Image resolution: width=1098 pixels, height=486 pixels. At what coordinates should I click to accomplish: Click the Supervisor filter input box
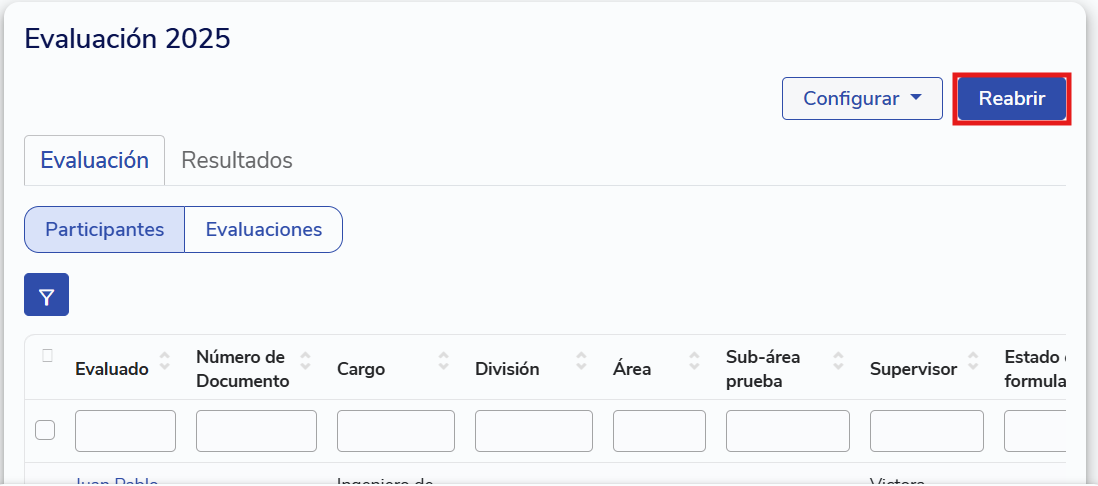(927, 431)
